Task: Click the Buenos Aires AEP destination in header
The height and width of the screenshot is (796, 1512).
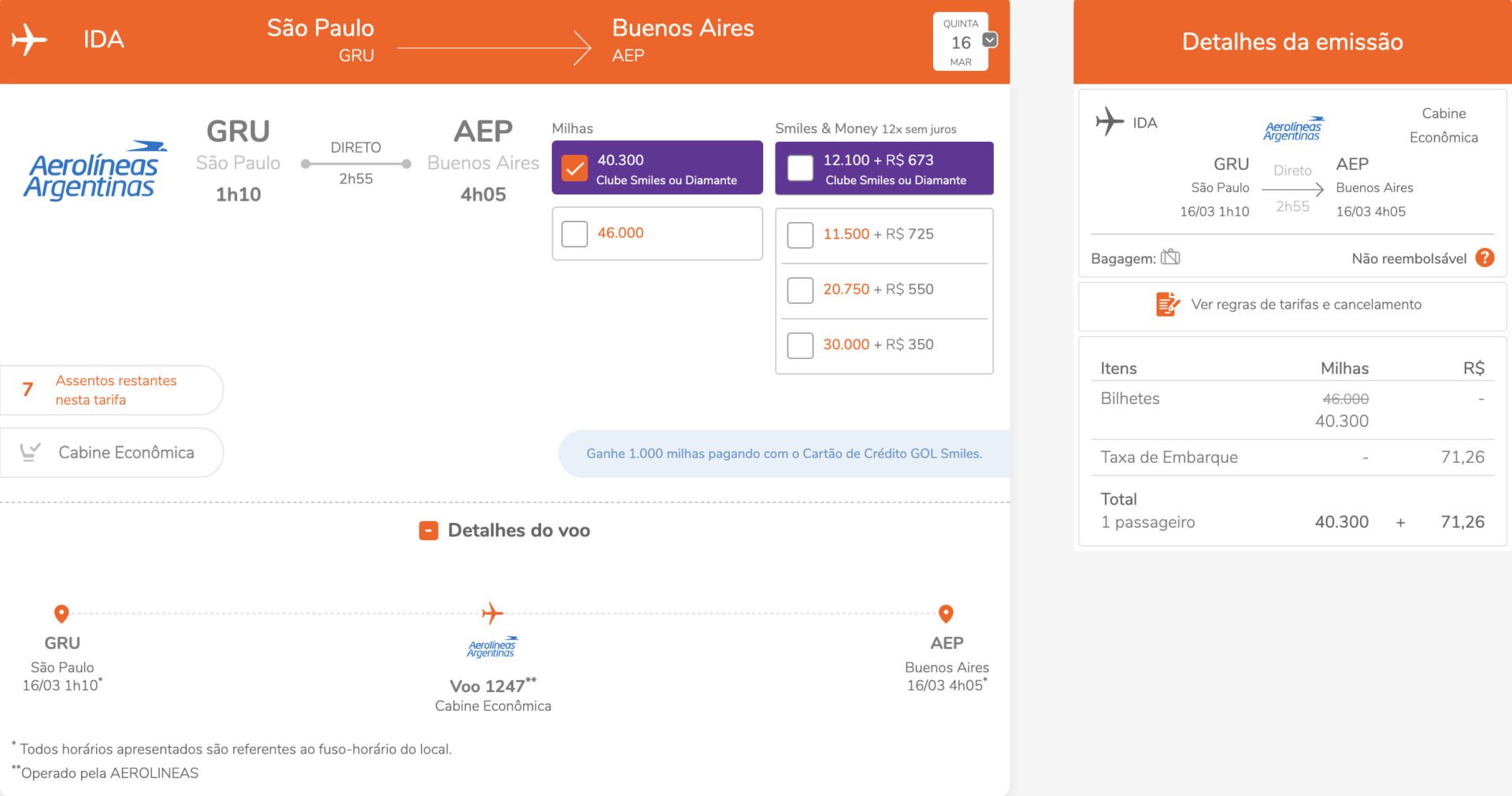Action: tap(683, 40)
